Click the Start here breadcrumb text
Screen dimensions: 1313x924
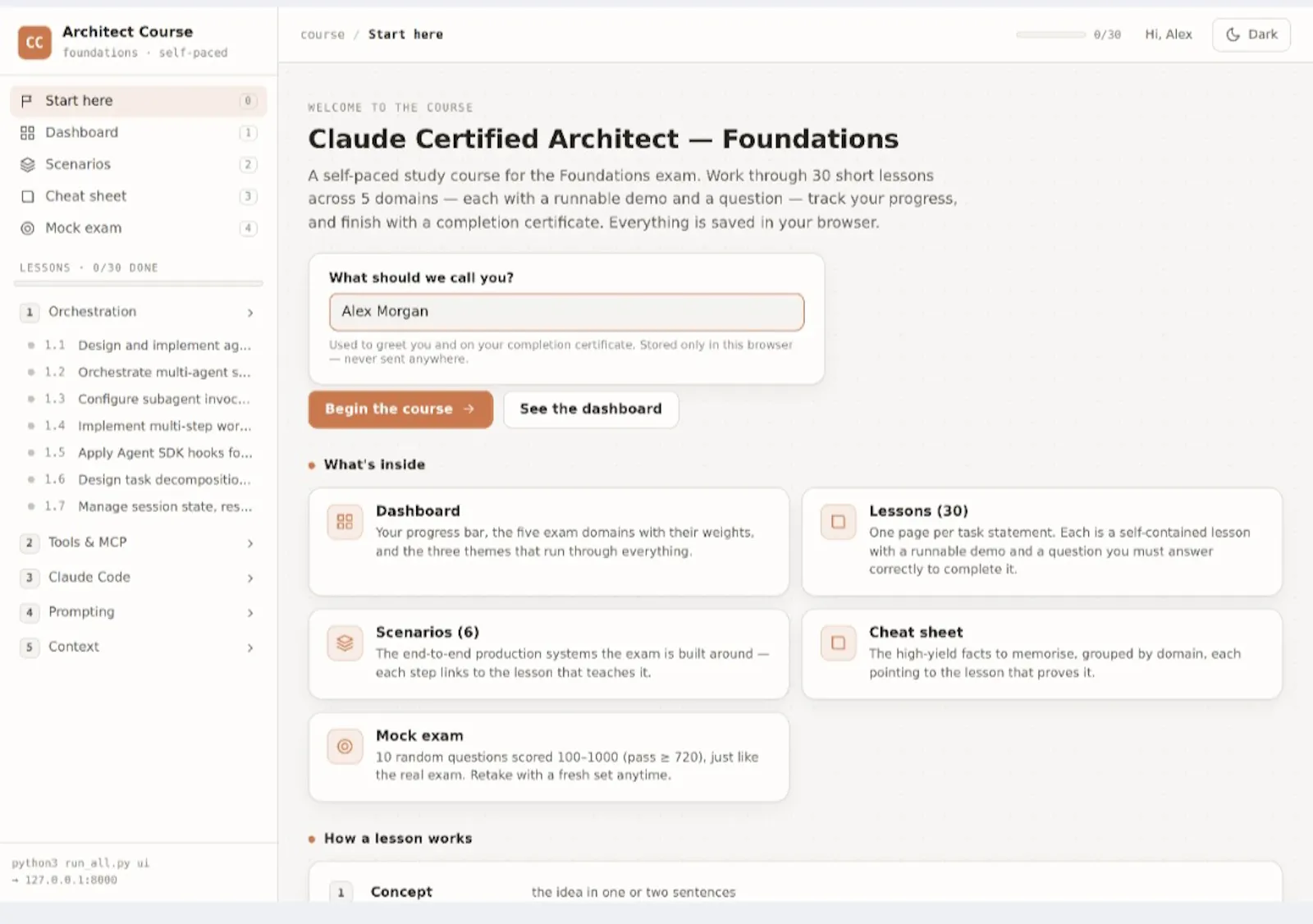pyautogui.click(x=405, y=34)
